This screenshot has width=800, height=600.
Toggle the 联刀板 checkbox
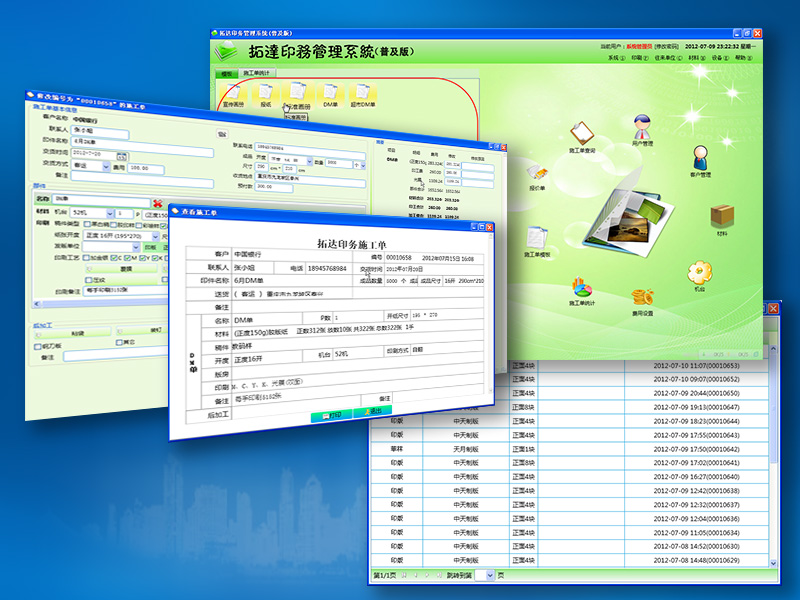click(x=38, y=346)
